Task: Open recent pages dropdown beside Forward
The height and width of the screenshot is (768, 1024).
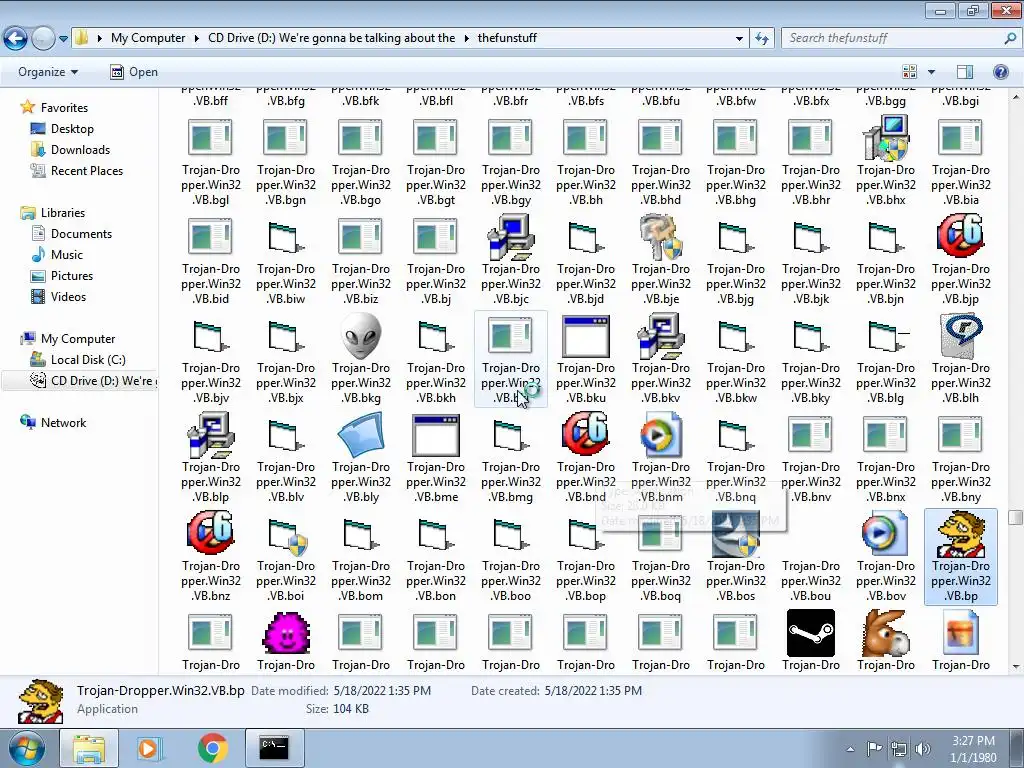Action: 63,39
